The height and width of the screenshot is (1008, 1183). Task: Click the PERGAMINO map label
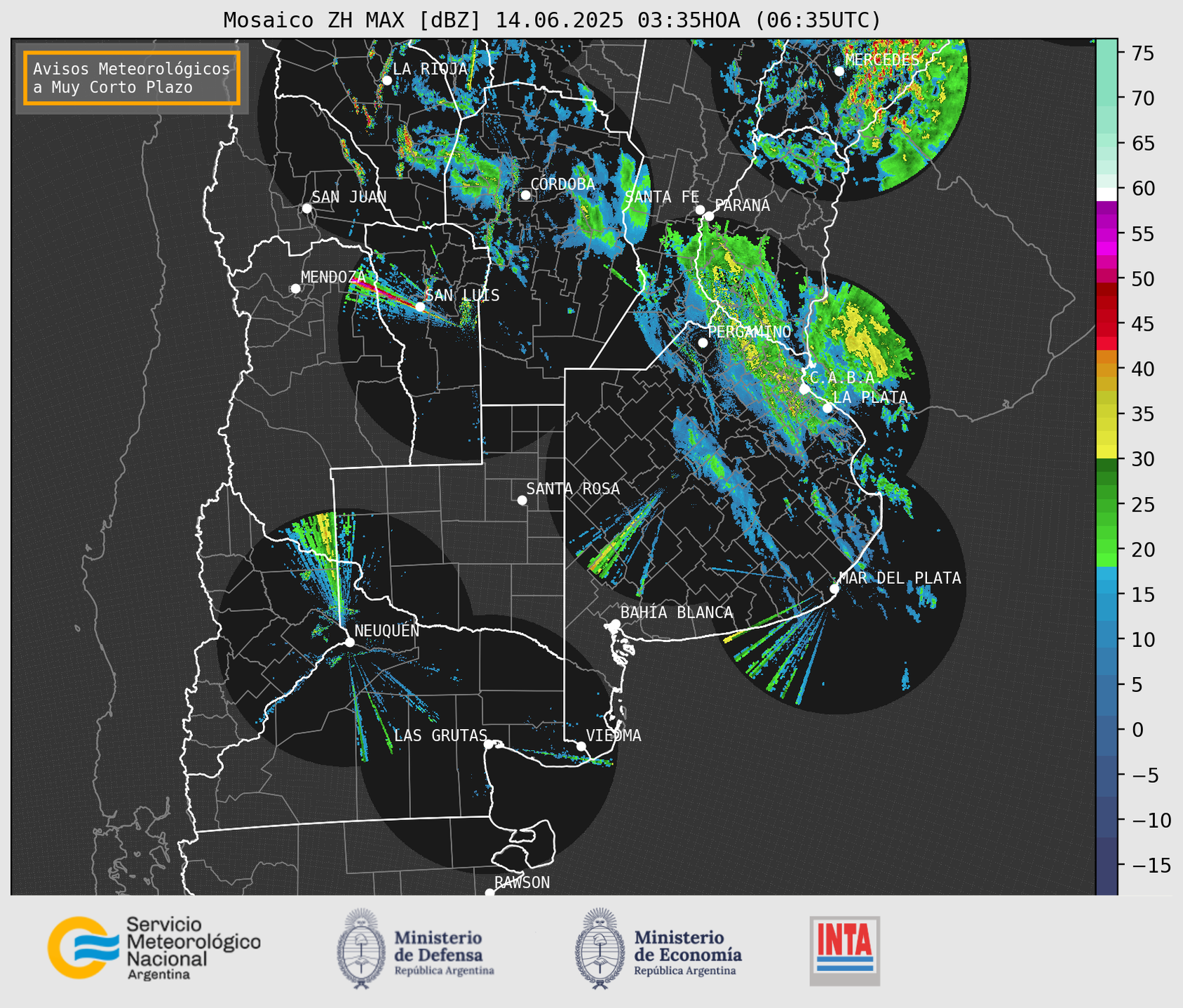[749, 332]
